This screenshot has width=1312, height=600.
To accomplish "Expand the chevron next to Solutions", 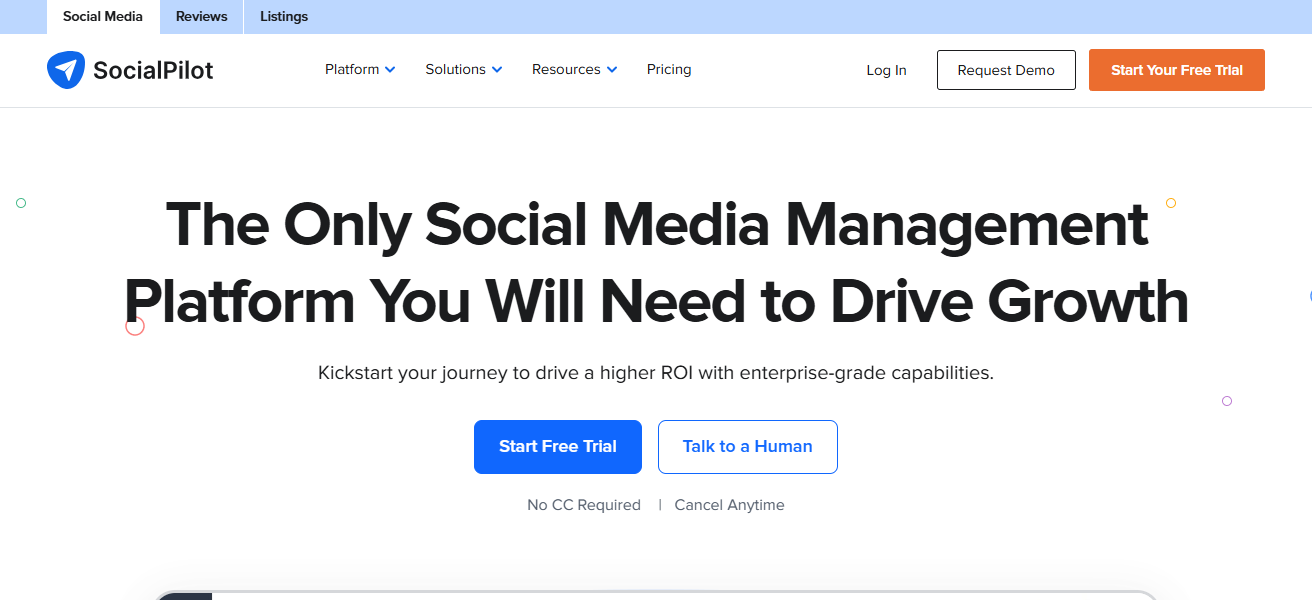I will pos(497,70).
